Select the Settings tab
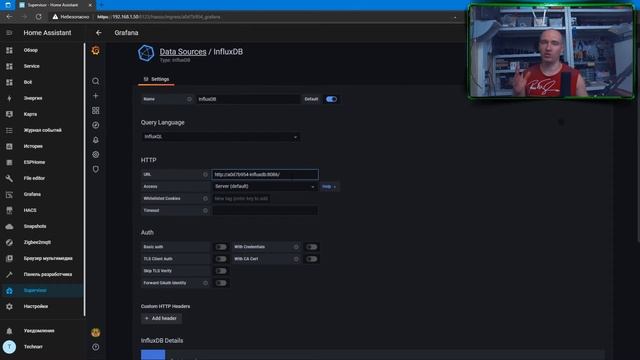Screen dimensions: 640x360 156,79
